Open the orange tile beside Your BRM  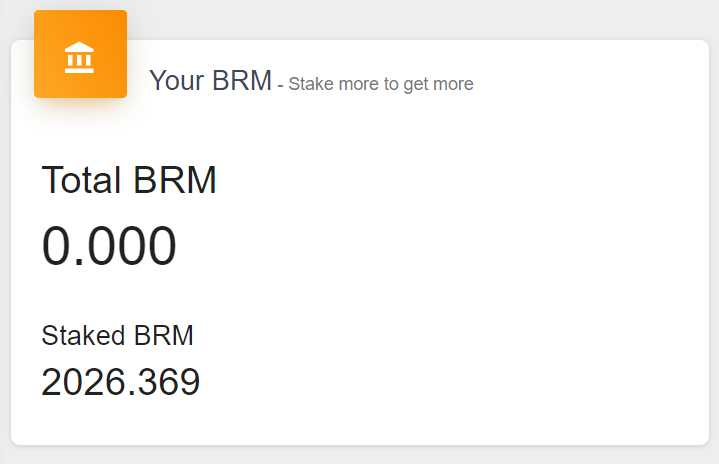click(x=80, y=54)
